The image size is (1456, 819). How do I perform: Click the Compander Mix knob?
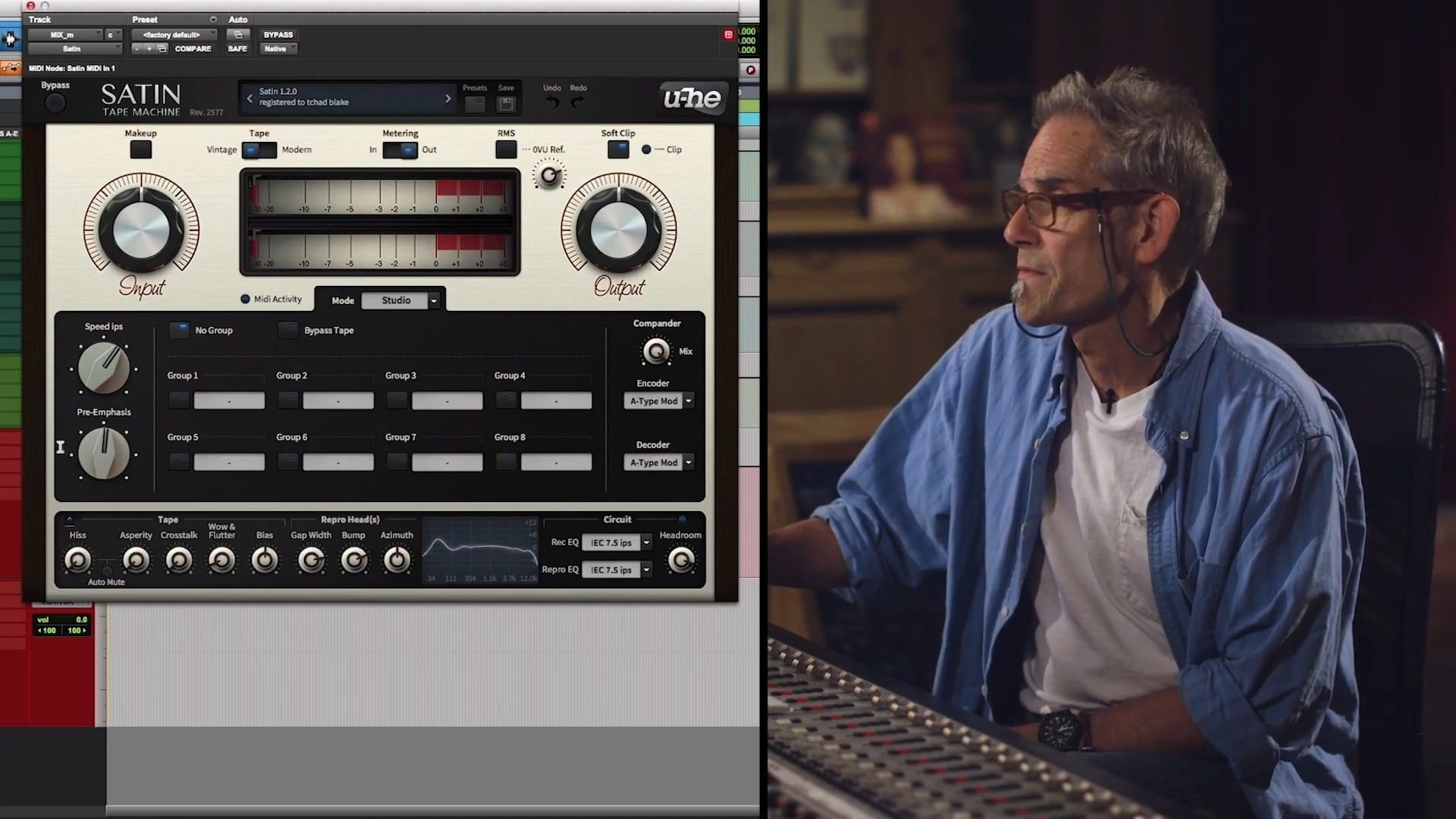click(657, 351)
